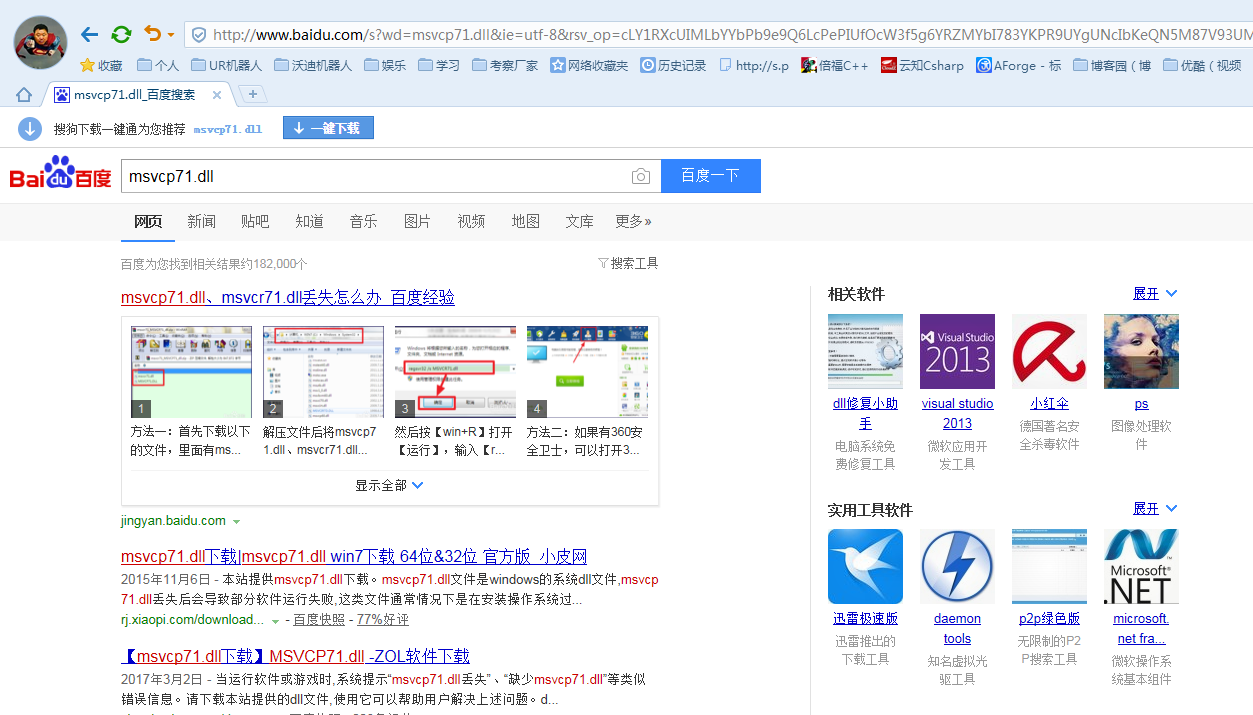The width and height of the screenshot is (1253, 715).
Task: Click the step 2 tutorial thumbnail
Action: point(323,372)
